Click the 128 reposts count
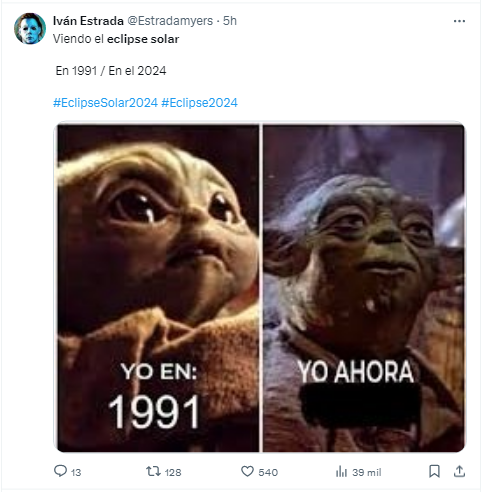The height and width of the screenshot is (492, 487). (173, 472)
